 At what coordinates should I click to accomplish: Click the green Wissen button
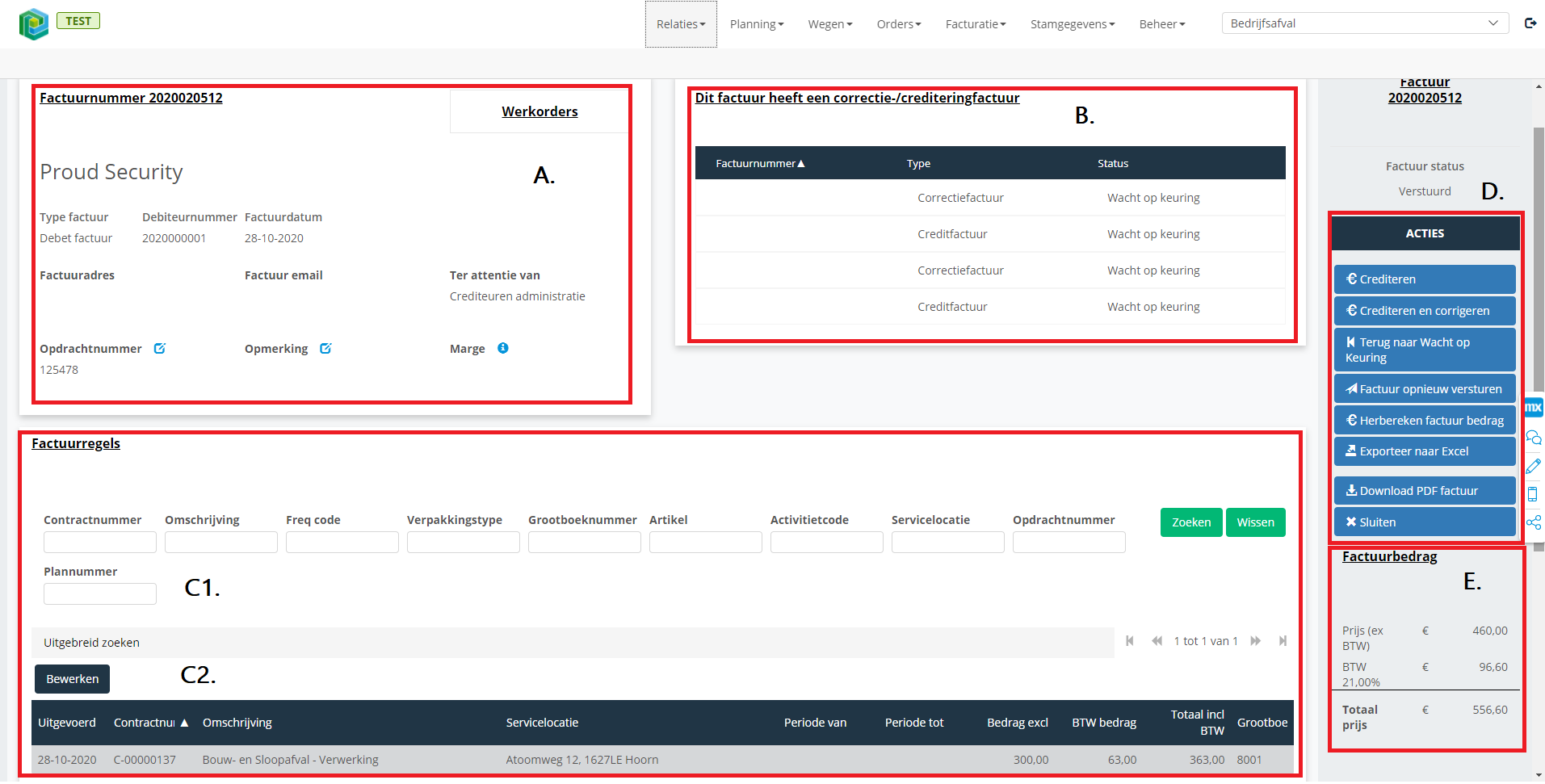click(x=1255, y=522)
